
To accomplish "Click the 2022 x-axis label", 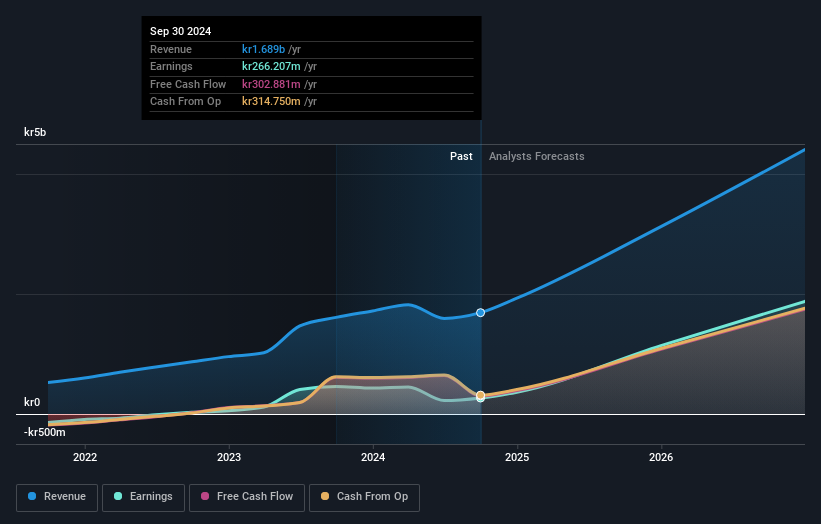I will click(x=85, y=457).
